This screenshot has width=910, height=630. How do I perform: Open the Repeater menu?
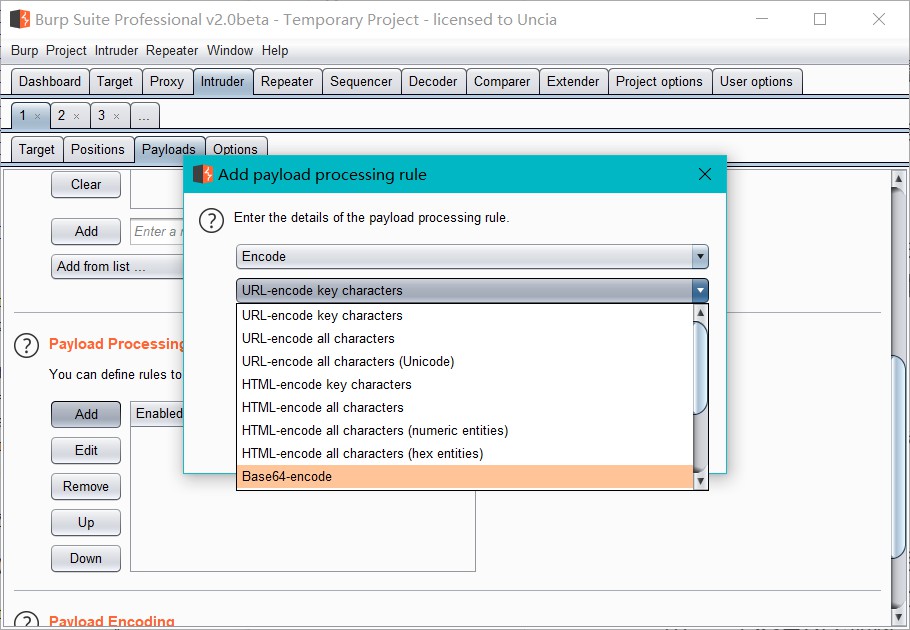(x=172, y=50)
